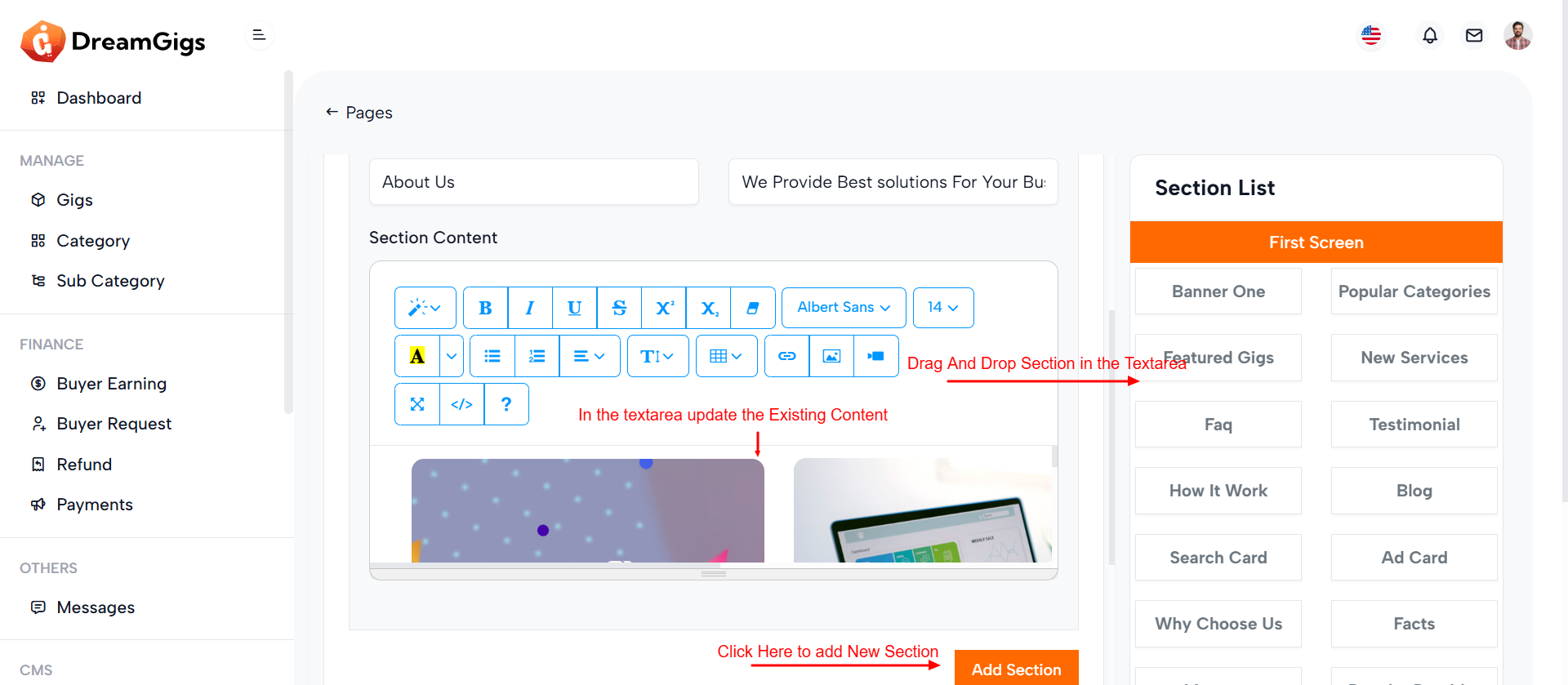The image size is (1568, 685).
Task: Toggle fullscreen editor mode
Action: coord(417,404)
